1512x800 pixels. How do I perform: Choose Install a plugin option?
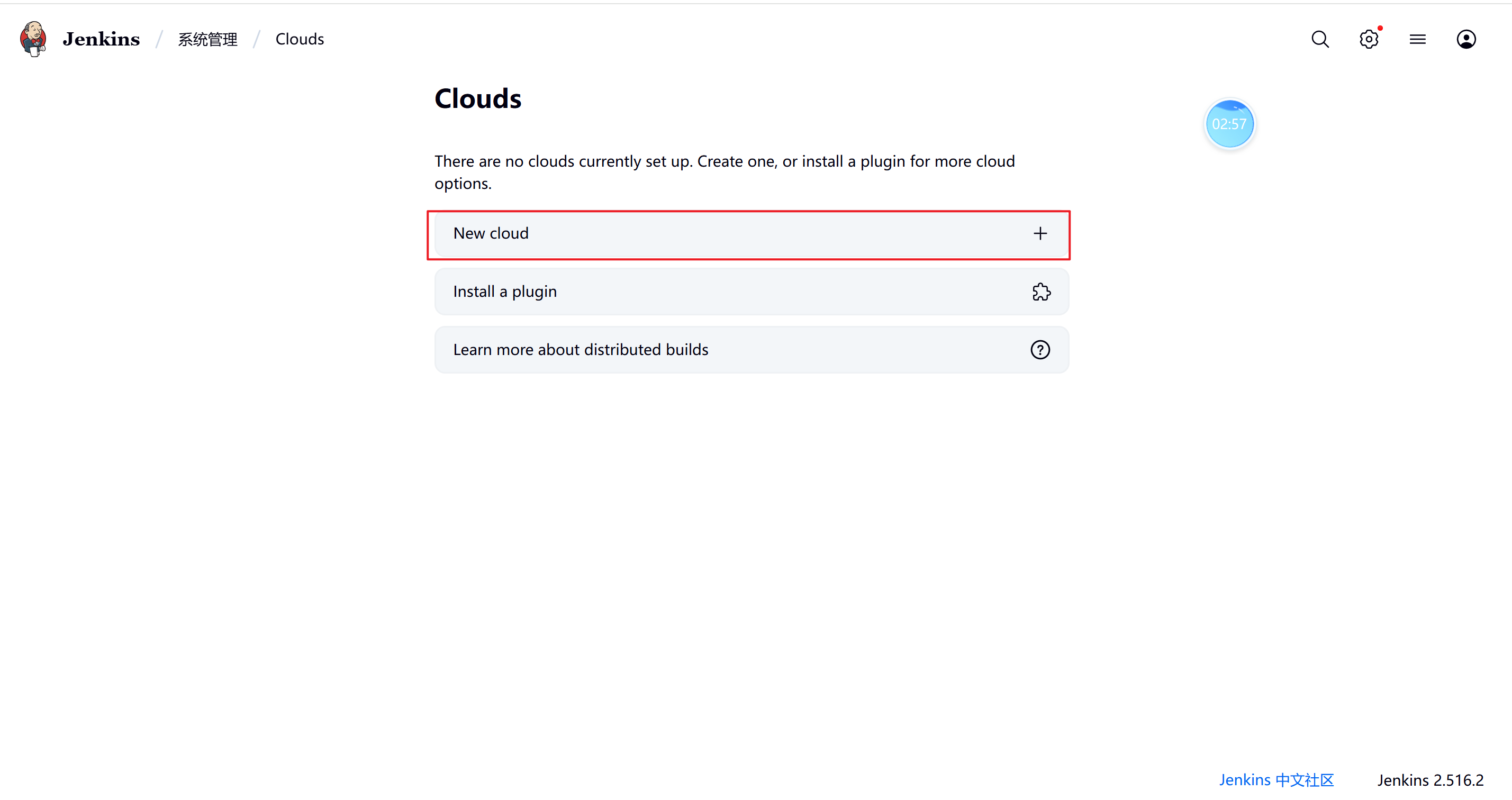click(x=752, y=292)
